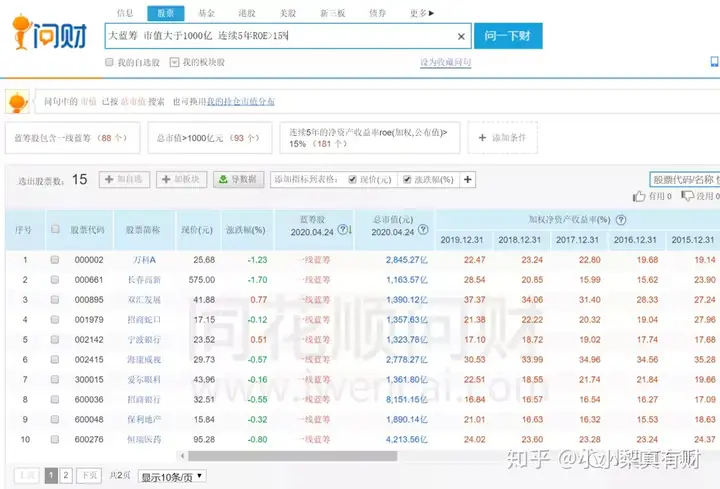Switch to the 债券 tab
Viewport: 720px width, 489px height.
coord(377,13)
